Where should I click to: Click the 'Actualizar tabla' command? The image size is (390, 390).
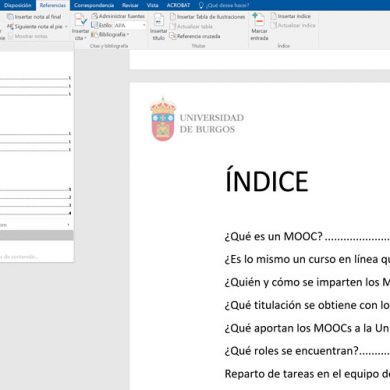(x=191, y=26)
